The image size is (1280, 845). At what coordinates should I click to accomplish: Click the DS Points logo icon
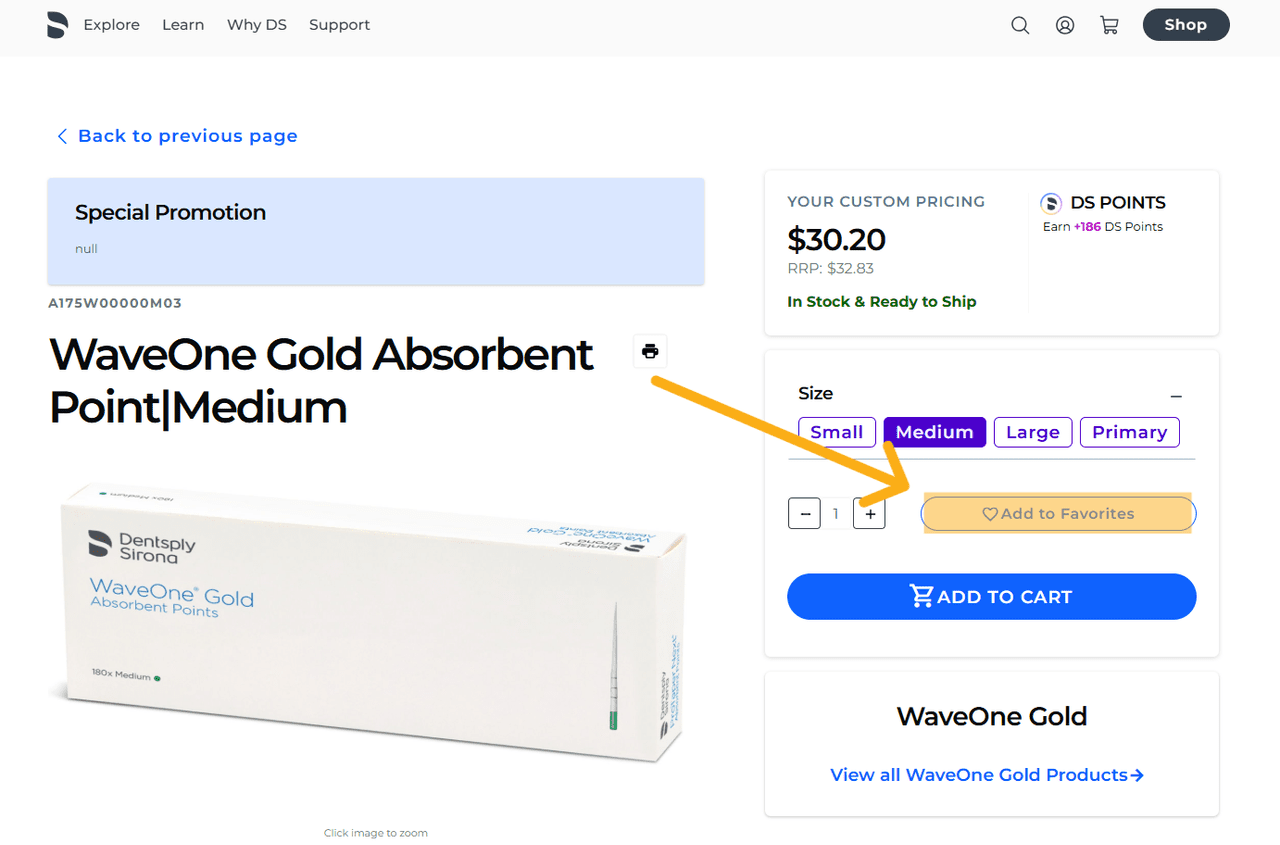point(1051,204)
